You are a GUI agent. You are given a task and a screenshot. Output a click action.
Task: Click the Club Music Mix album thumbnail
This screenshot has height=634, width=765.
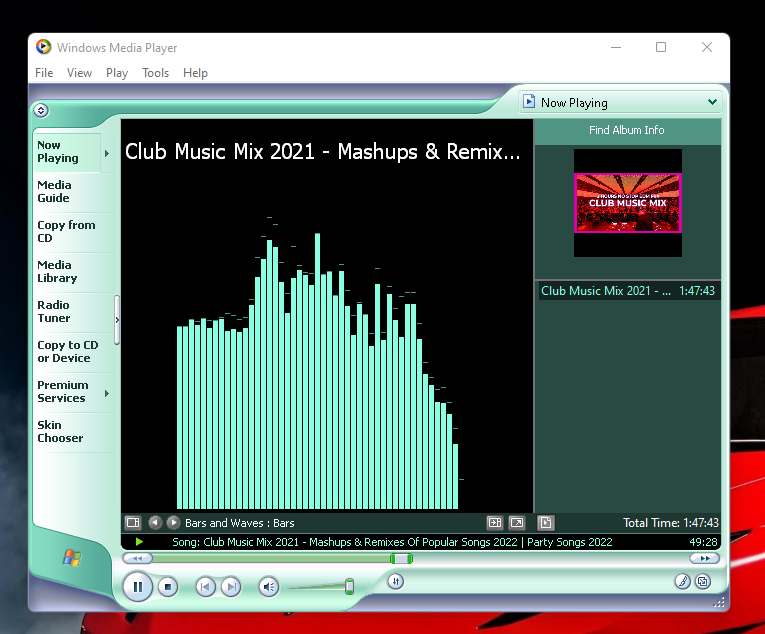point(628,203)
